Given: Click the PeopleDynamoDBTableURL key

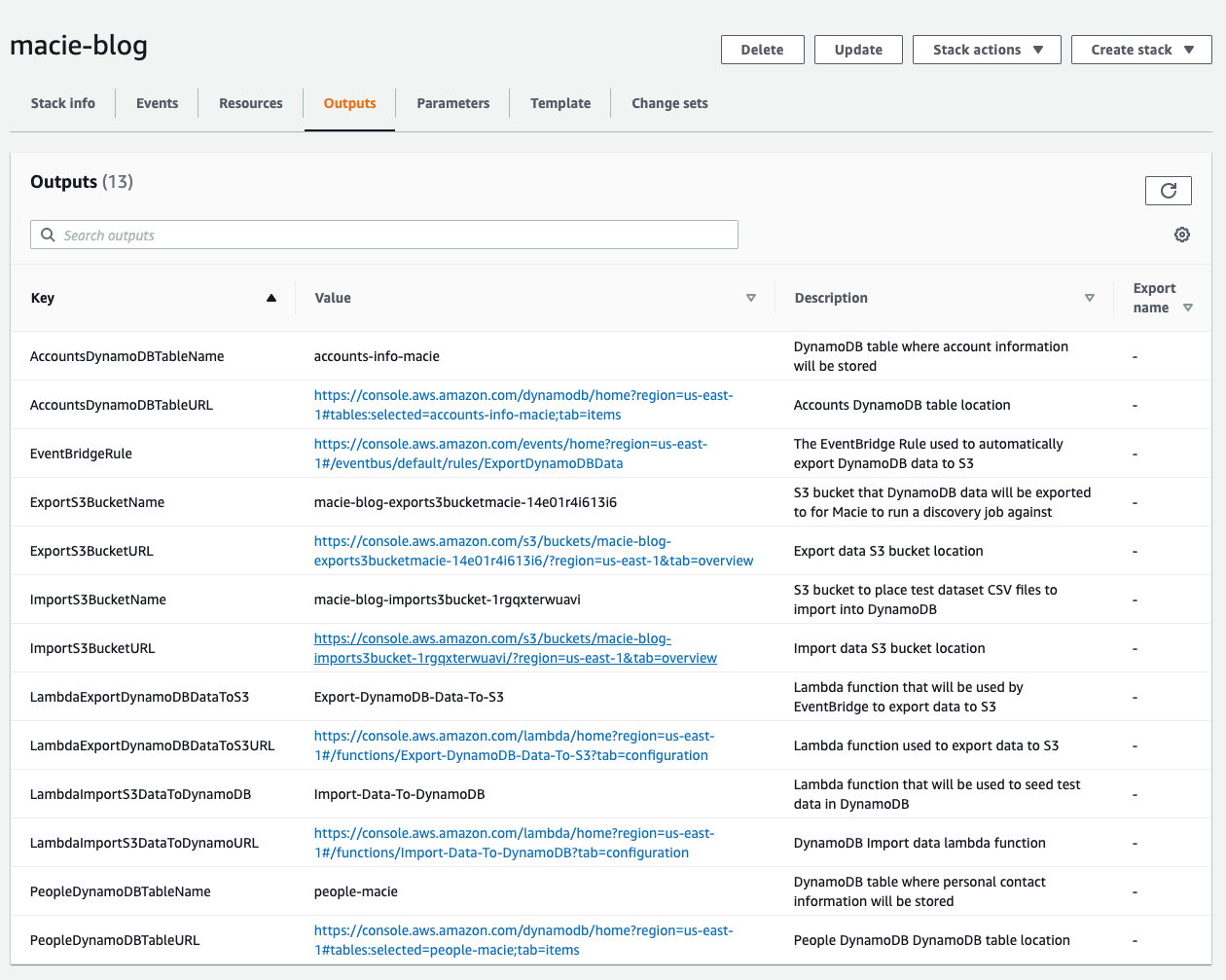Looking at the screenshot, I should click(115, 940).
